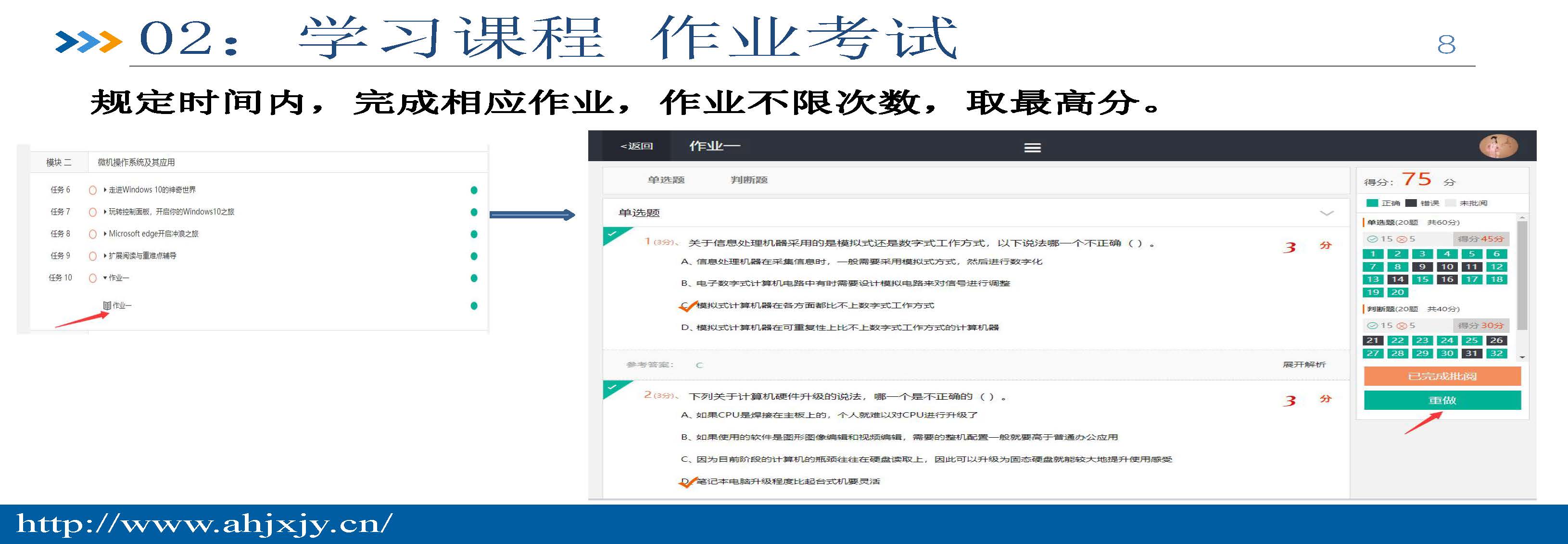The width and height of the screenshot is (1568, 544).
Task: Click the 参考答案 C answer text
Action: coord(699,365)
